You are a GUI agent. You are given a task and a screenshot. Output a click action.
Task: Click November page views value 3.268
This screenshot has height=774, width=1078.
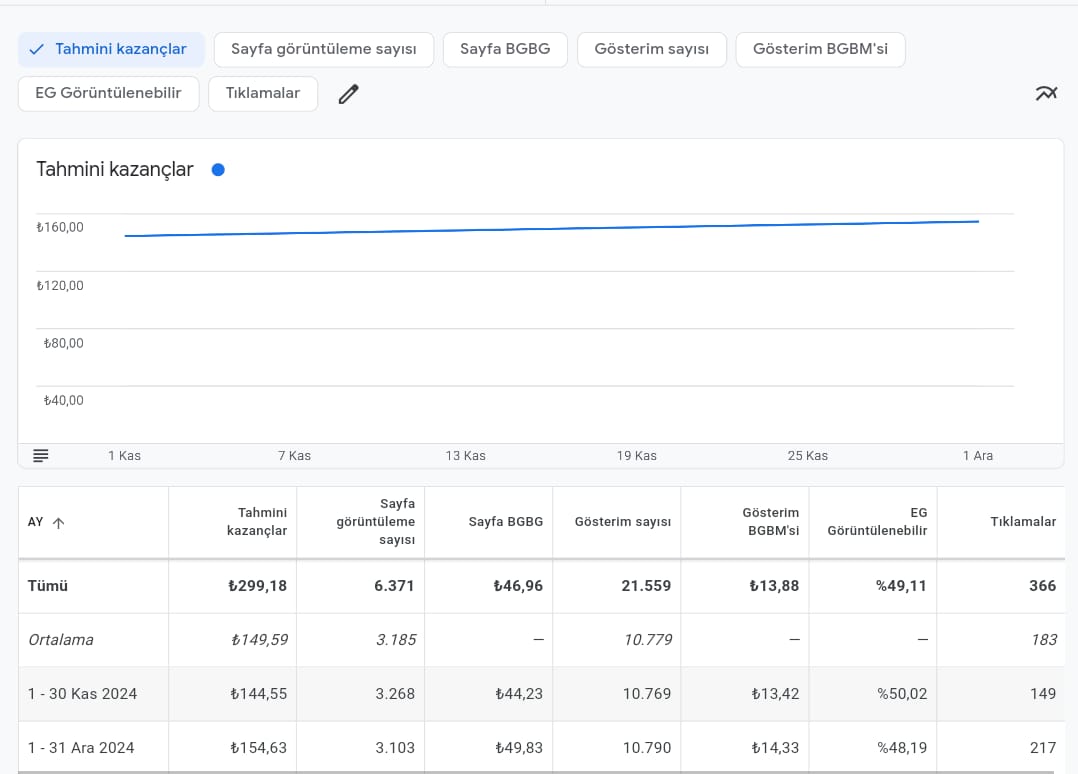(395, 694)
